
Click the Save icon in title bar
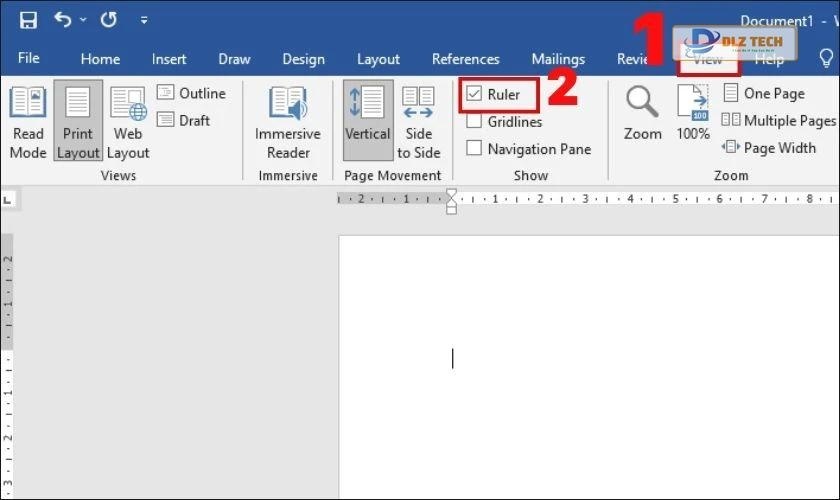point(28,20)
